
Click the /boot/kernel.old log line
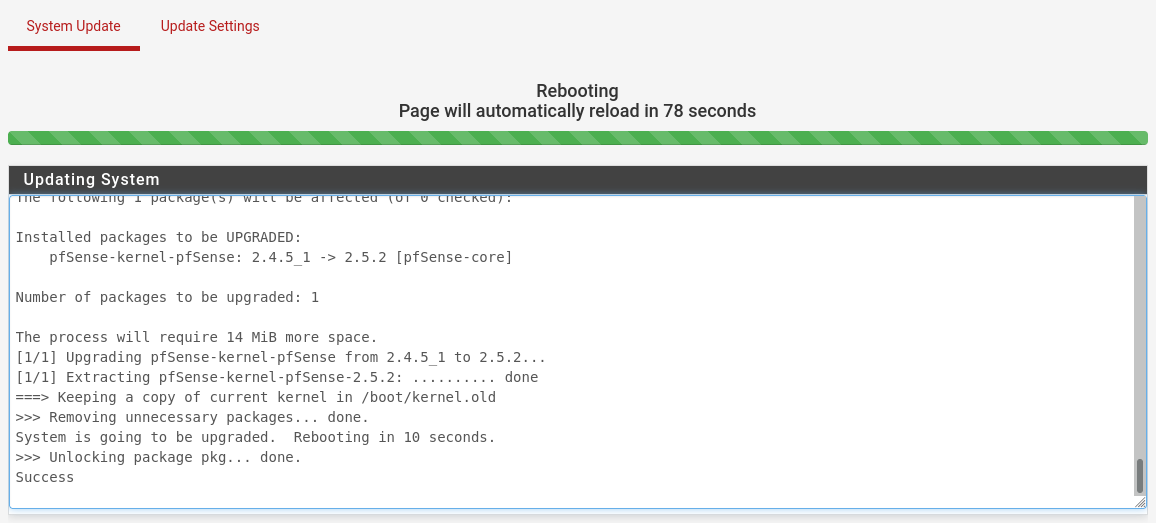(255, 398)
